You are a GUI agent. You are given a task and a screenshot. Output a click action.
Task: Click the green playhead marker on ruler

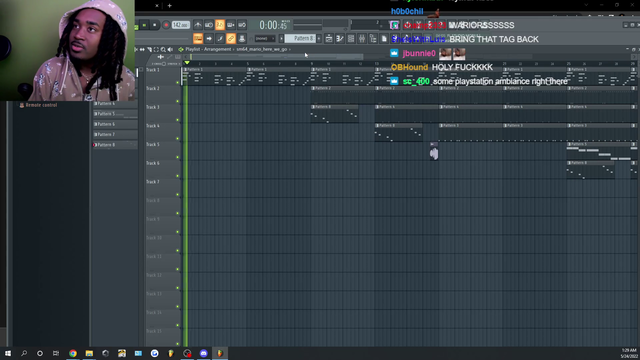pyautogui.click(x=187, y=63)
